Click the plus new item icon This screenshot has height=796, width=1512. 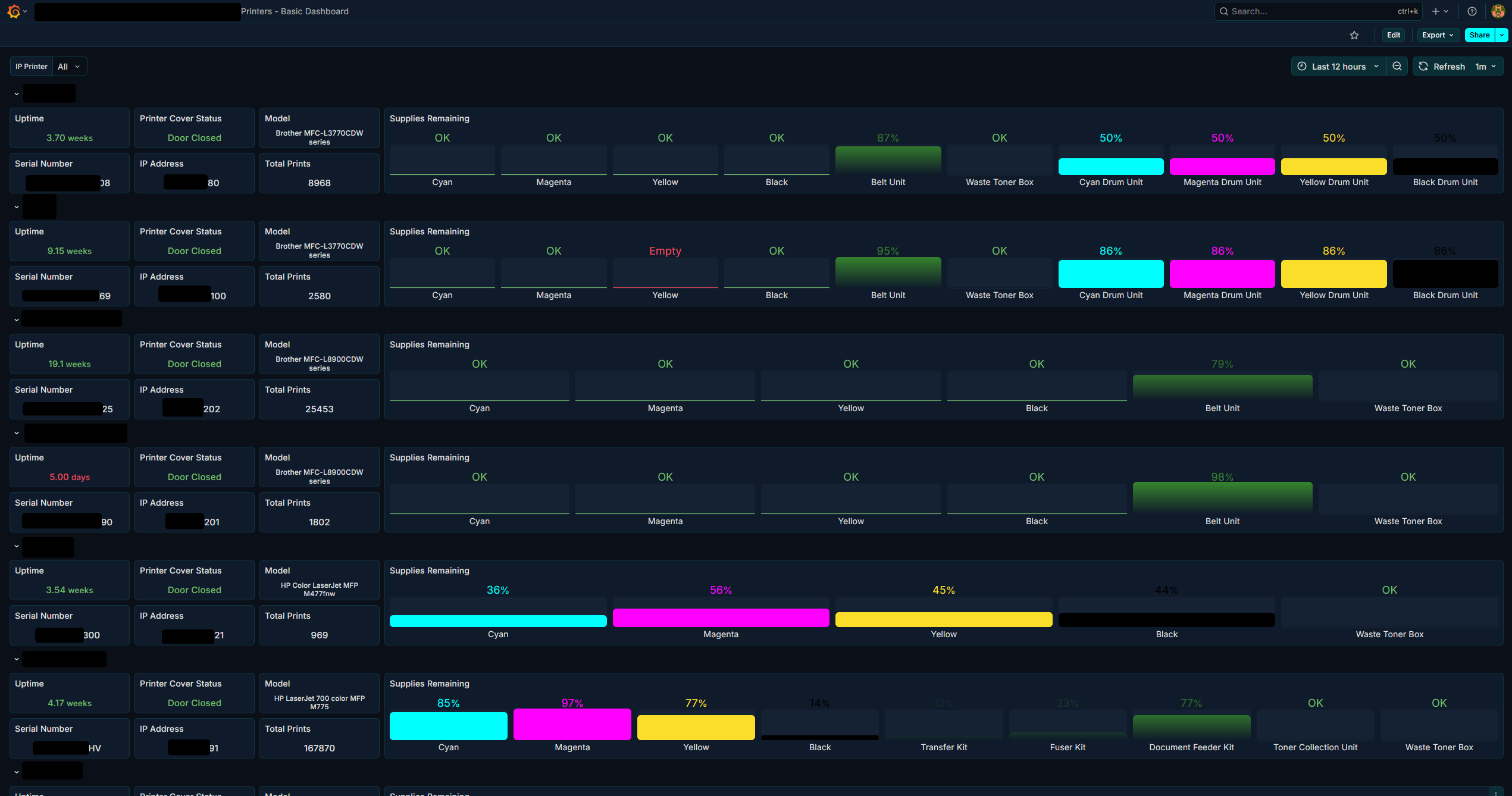pyautogui.click(x=1436, y=11)
